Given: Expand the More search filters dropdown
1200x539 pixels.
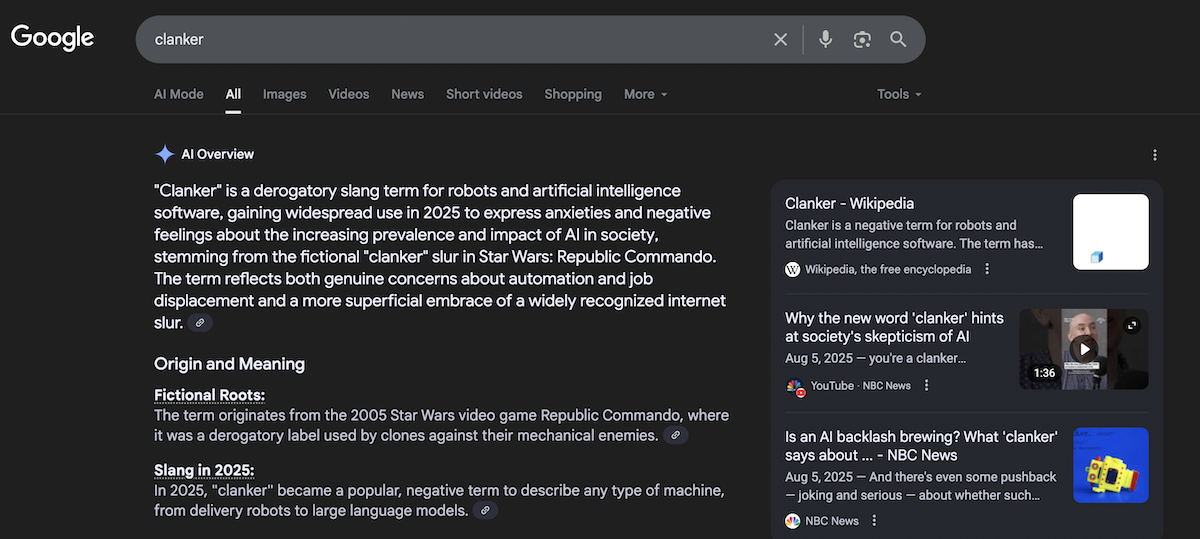Looking at the screenshot, I should click(x=645, y=94).
